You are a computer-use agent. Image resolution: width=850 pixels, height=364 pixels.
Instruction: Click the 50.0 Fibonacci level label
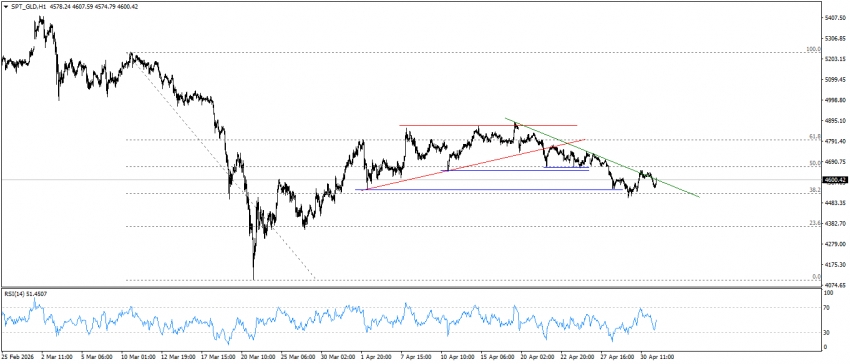[815, 162]
